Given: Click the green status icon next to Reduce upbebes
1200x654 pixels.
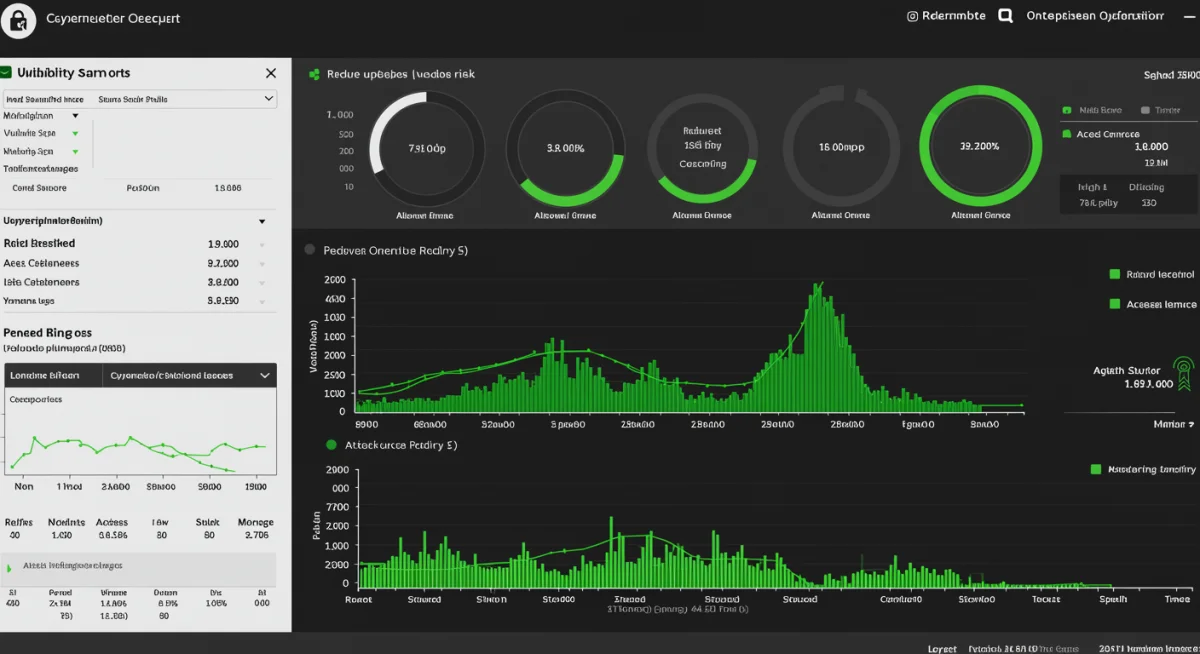Looking at the screenshot, I should 313,74.
